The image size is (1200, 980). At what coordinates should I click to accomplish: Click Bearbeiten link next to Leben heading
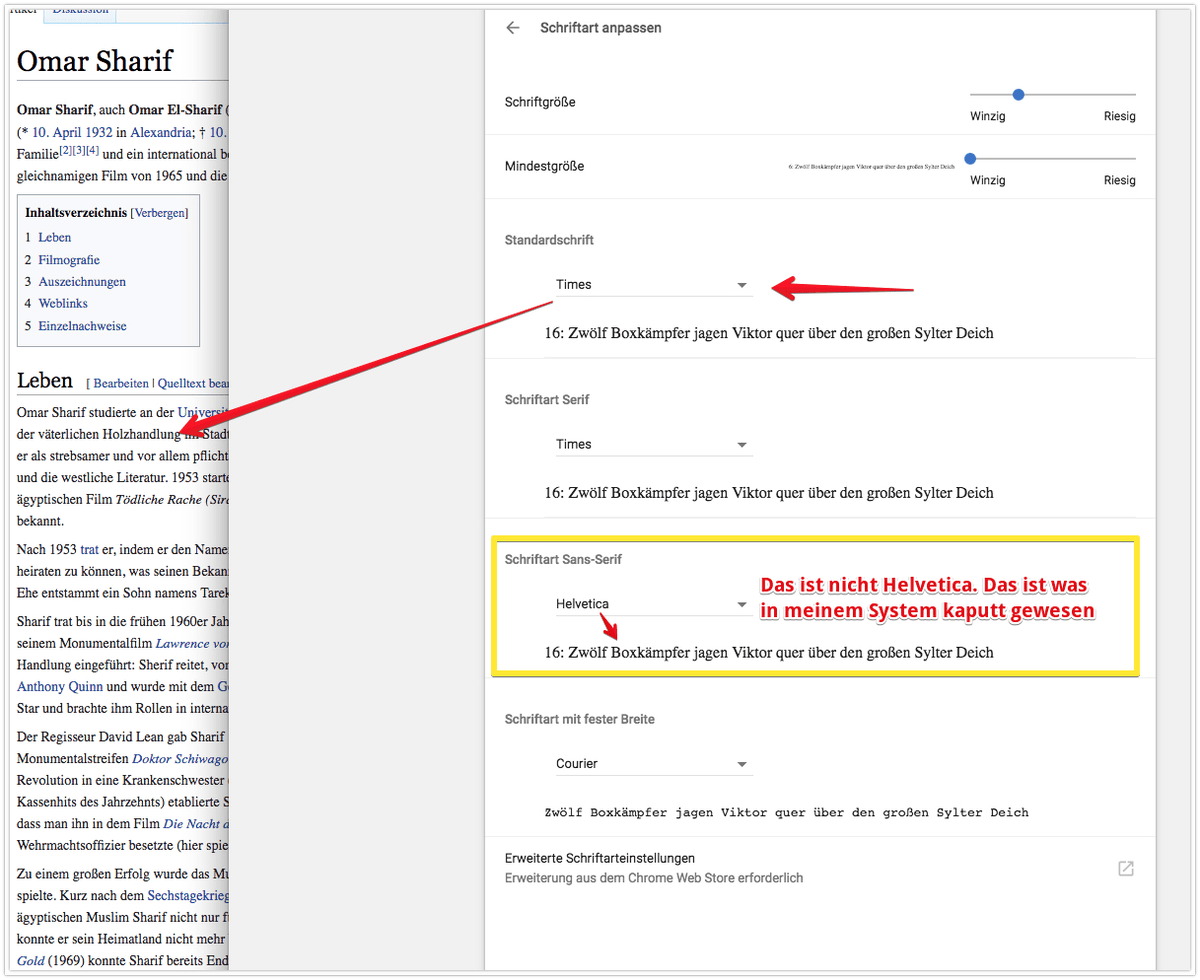[121, 383]
